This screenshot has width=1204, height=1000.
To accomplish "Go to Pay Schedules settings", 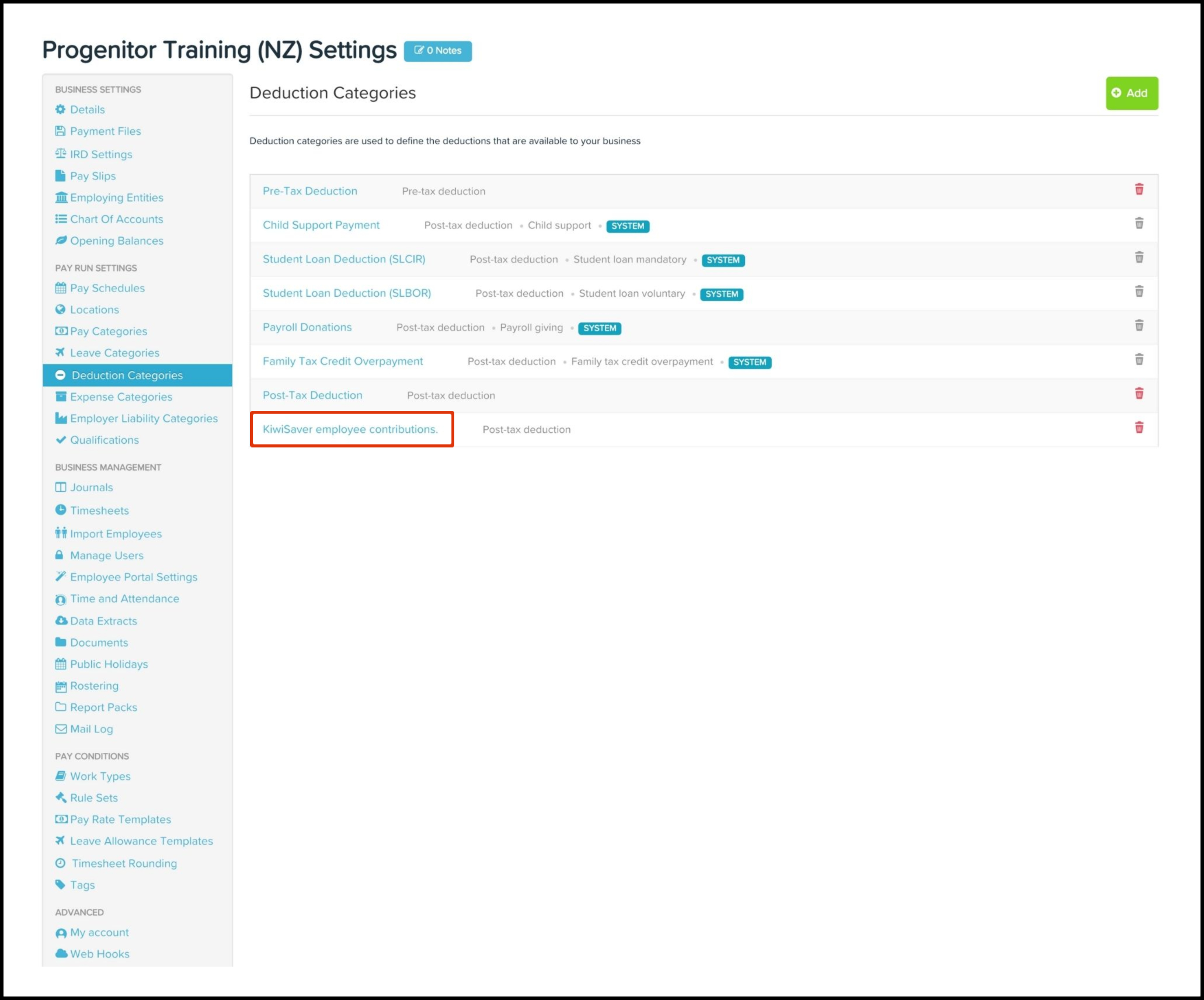I will [x=107, y=288].
